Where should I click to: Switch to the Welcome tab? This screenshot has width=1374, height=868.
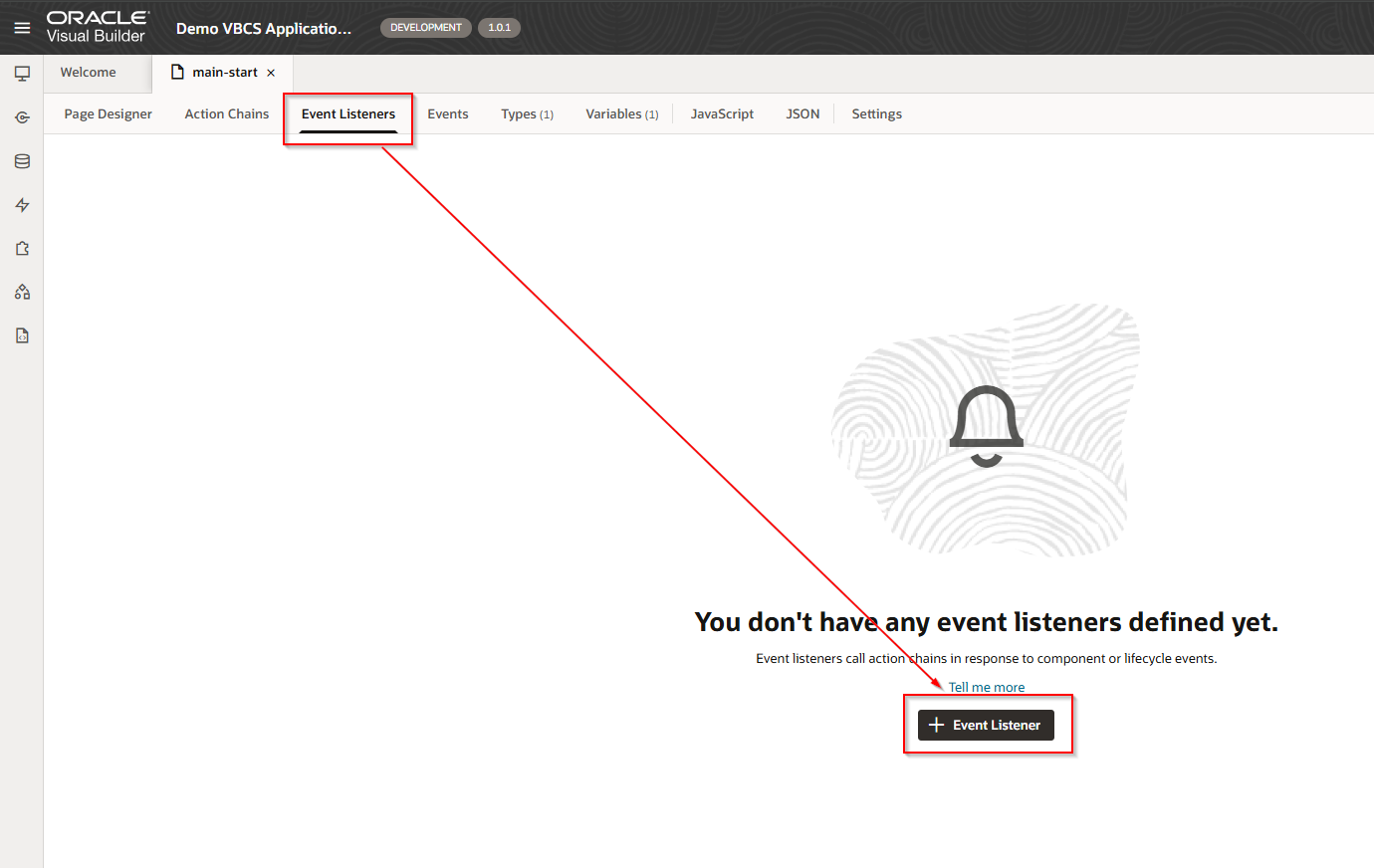[x=88, y=73]
